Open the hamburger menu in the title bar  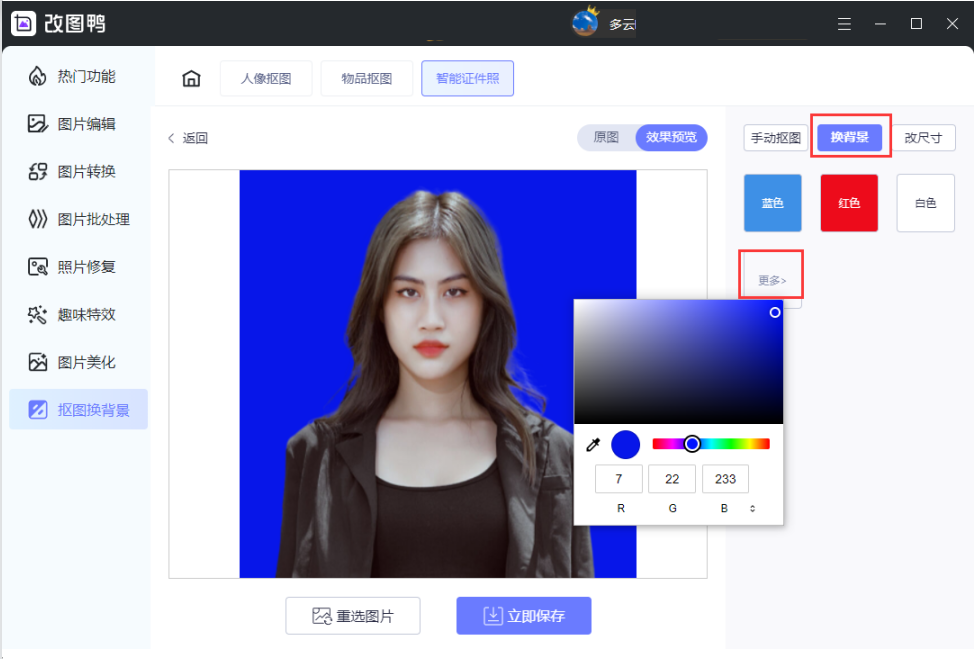(844, 23)
